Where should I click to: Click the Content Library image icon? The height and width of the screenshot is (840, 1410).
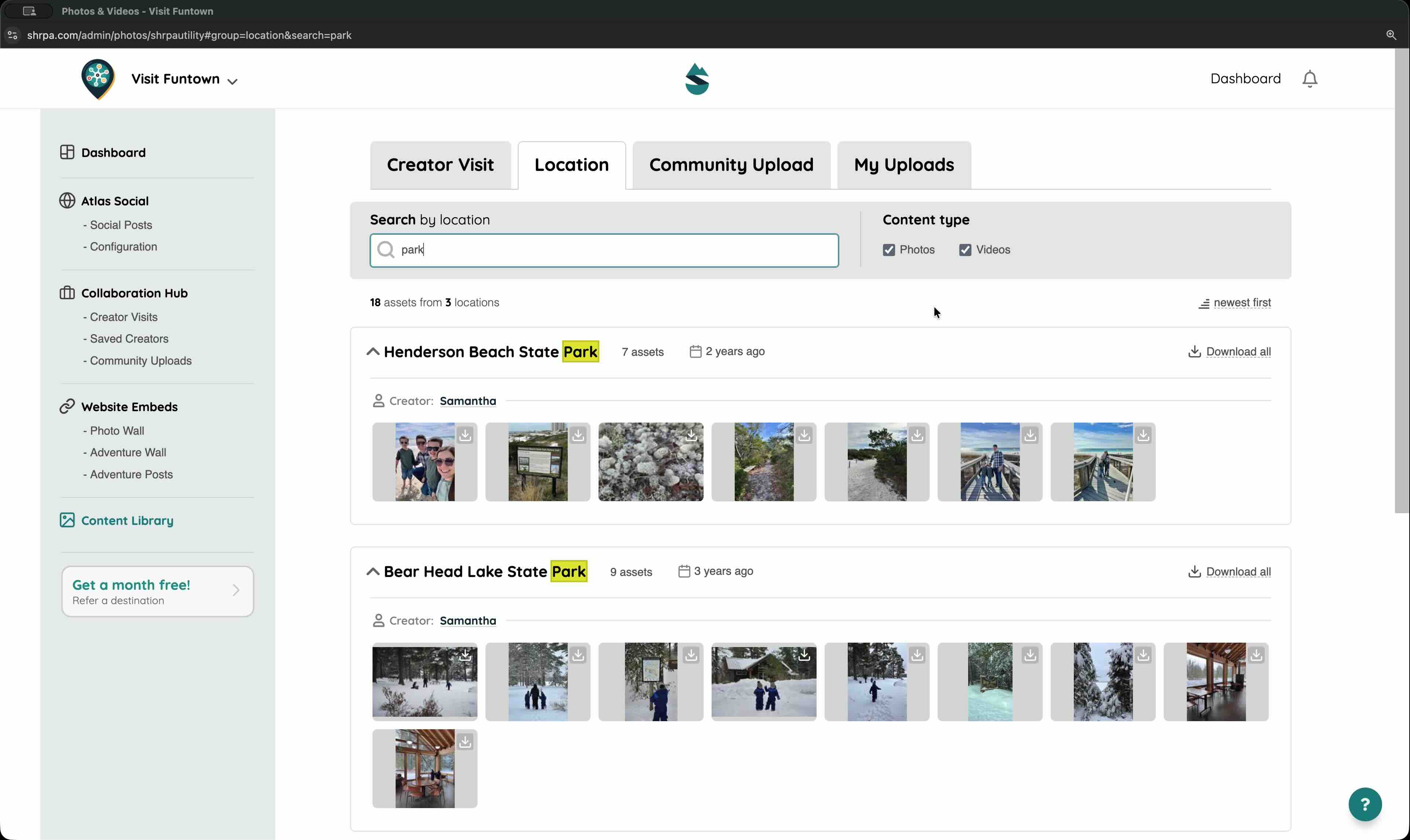click(67, 520)
